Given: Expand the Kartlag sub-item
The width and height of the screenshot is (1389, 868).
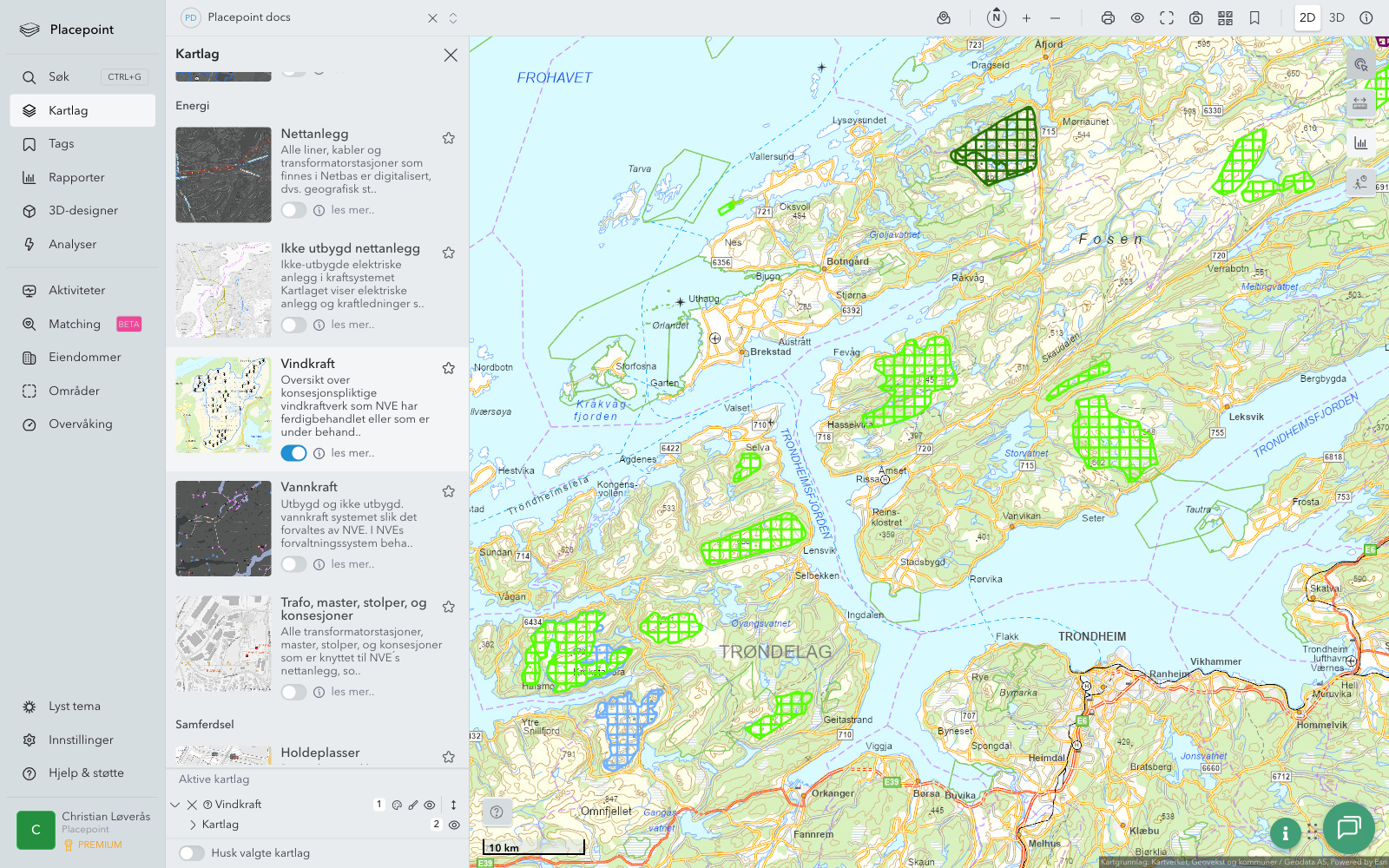Looking at the screenshot, I should coord(193,825).
